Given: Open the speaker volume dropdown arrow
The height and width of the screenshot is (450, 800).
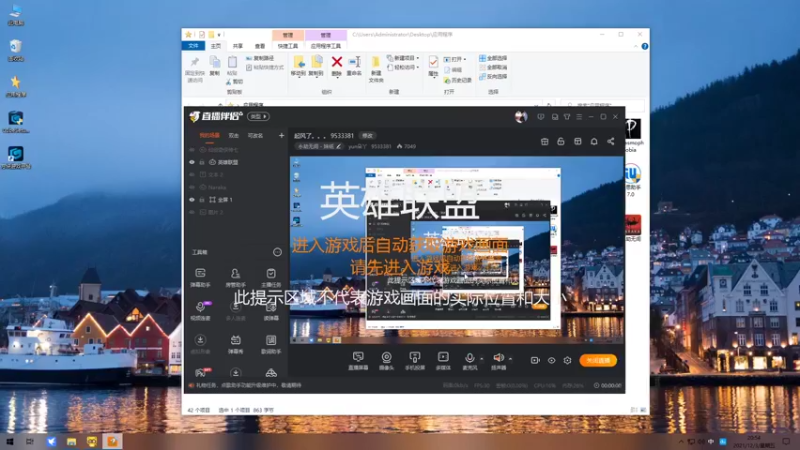Looking at the screenshot, I should coord(510,359).
